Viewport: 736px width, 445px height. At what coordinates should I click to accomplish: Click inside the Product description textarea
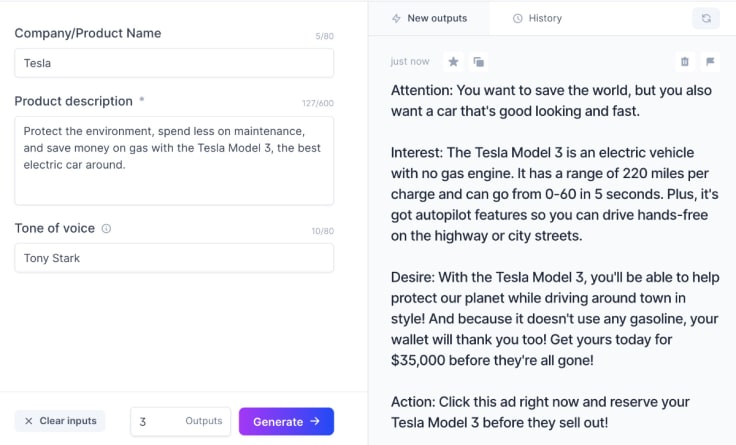click(x=174, y=161)
